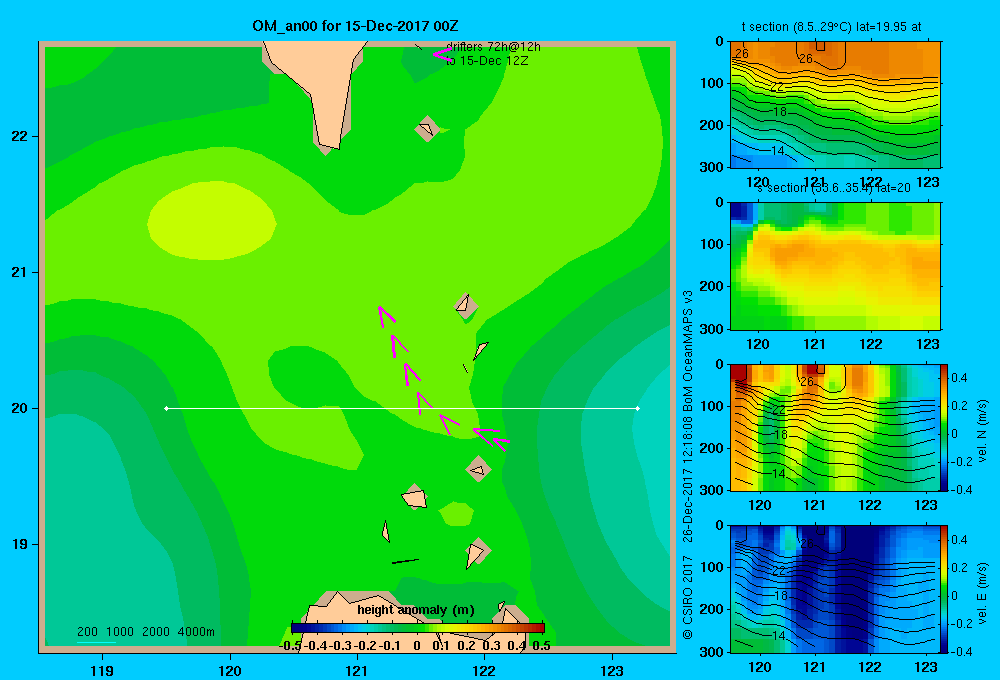Image resolution: width=1000 pixels, height=680 pixels.
Task: Click the vel. E velocity colorbar
Action: 944,589
